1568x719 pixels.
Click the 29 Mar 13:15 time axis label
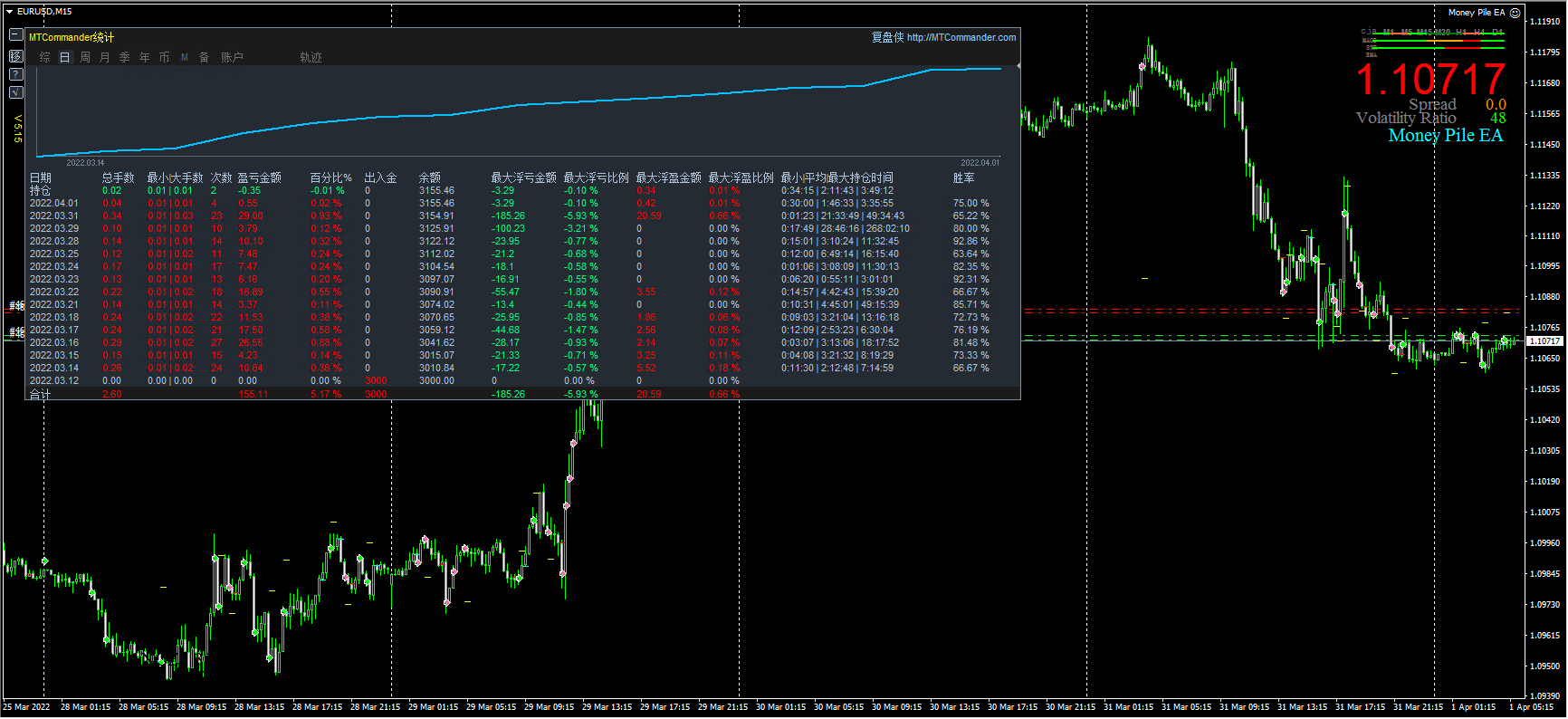coord(607,707)
